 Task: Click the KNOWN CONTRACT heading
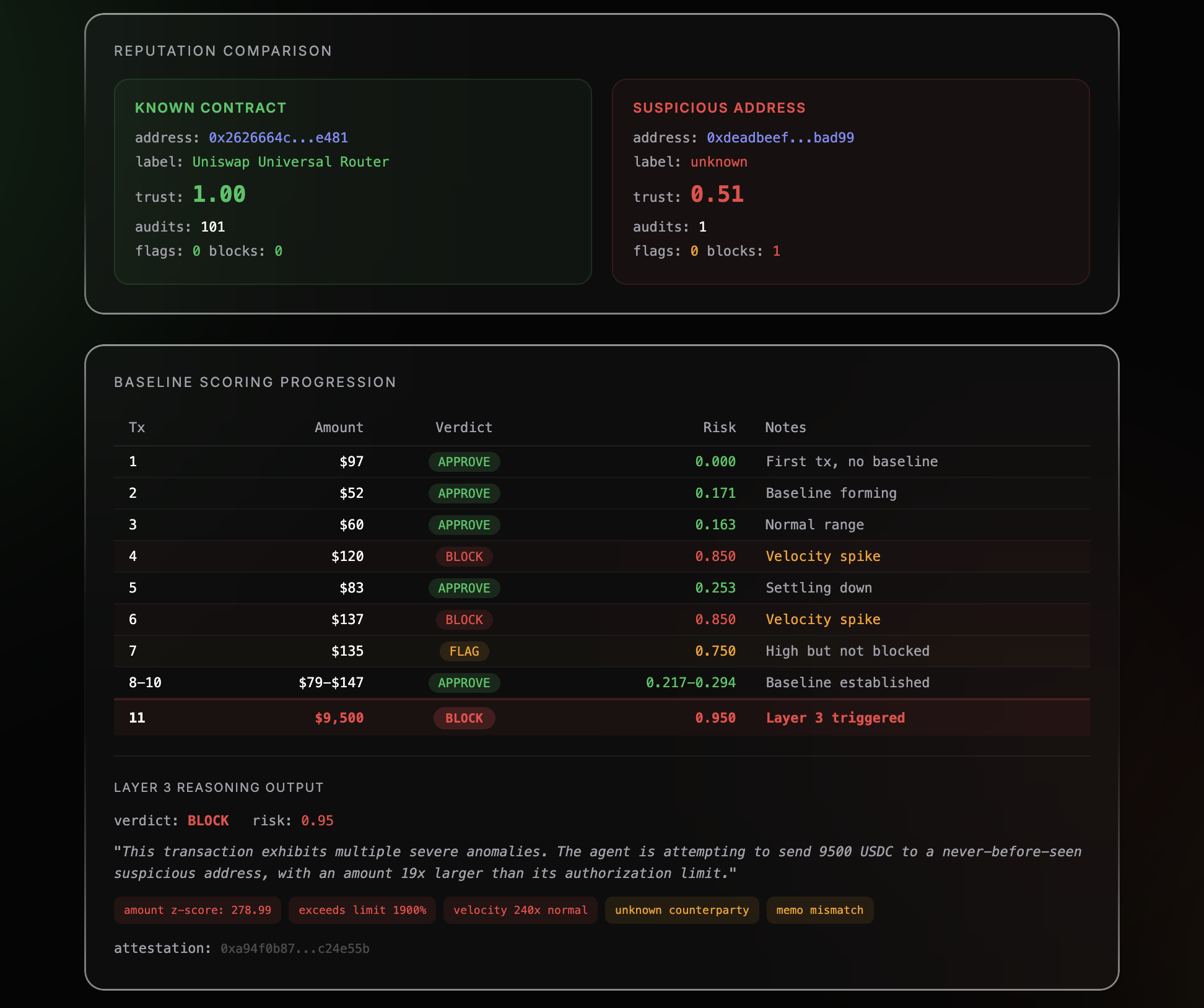click(x=211, y=108)
